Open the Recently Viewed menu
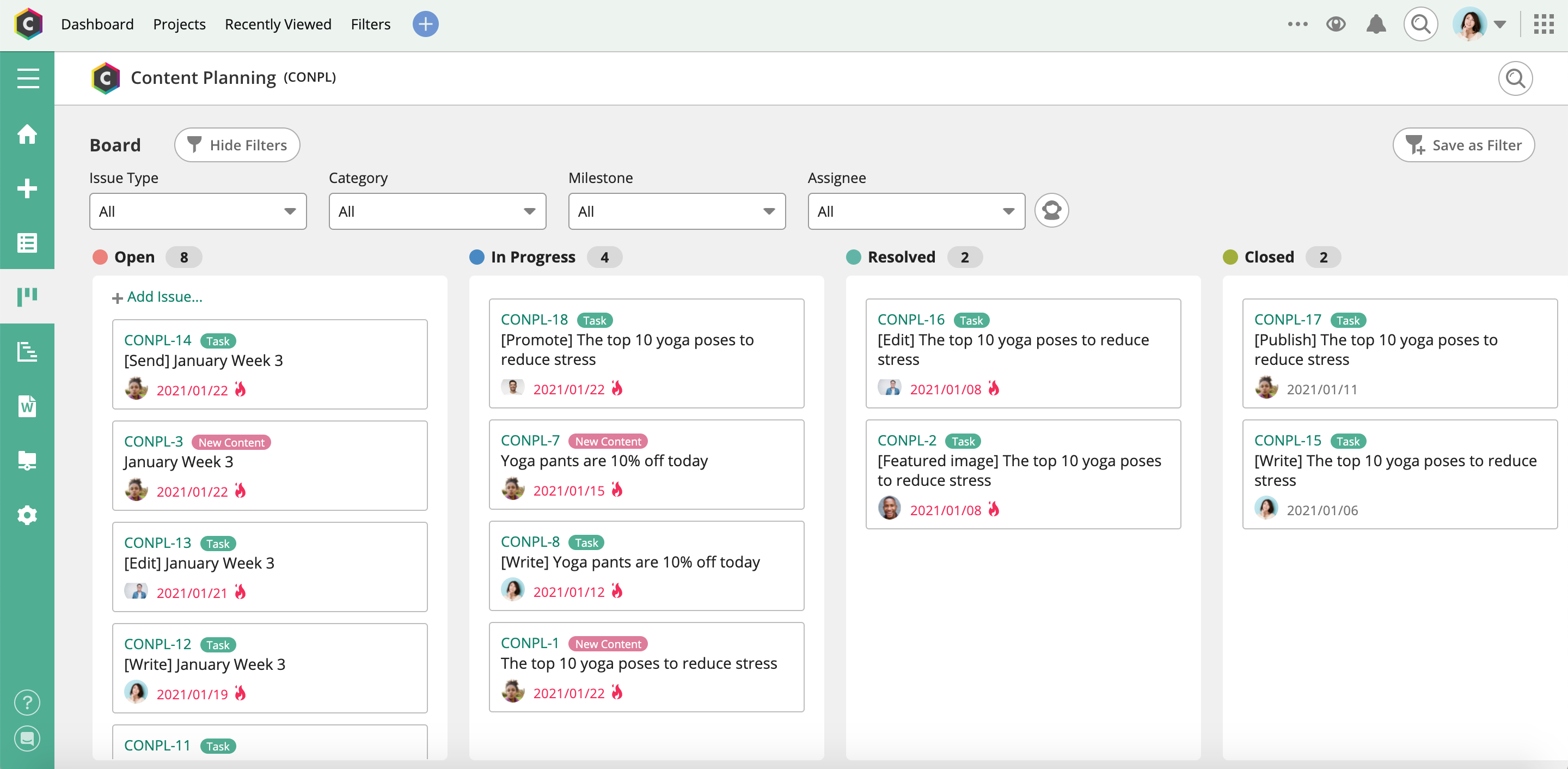 click(278, 25)
